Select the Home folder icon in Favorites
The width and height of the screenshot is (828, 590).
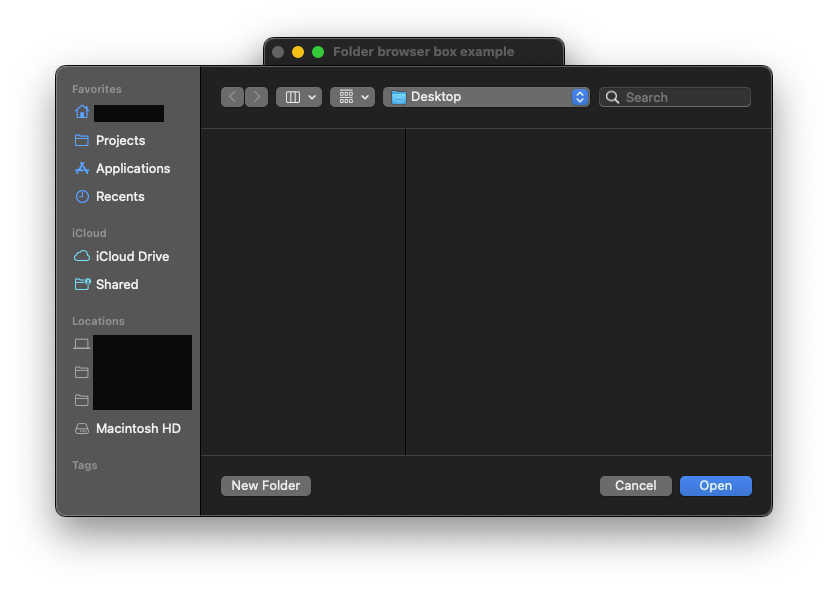[82, 112]
